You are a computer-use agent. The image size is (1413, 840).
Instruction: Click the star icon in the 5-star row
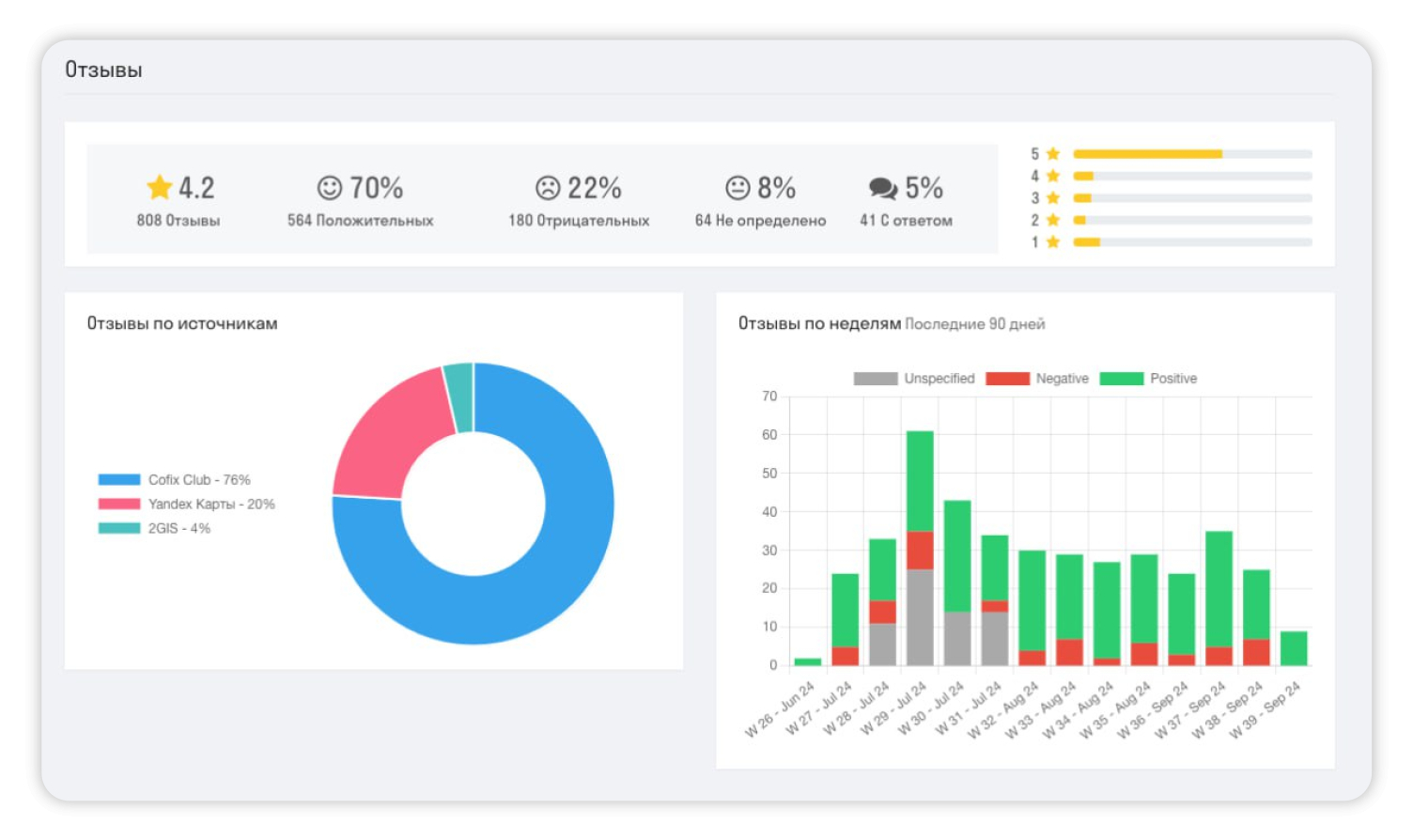click(1053, 153)
